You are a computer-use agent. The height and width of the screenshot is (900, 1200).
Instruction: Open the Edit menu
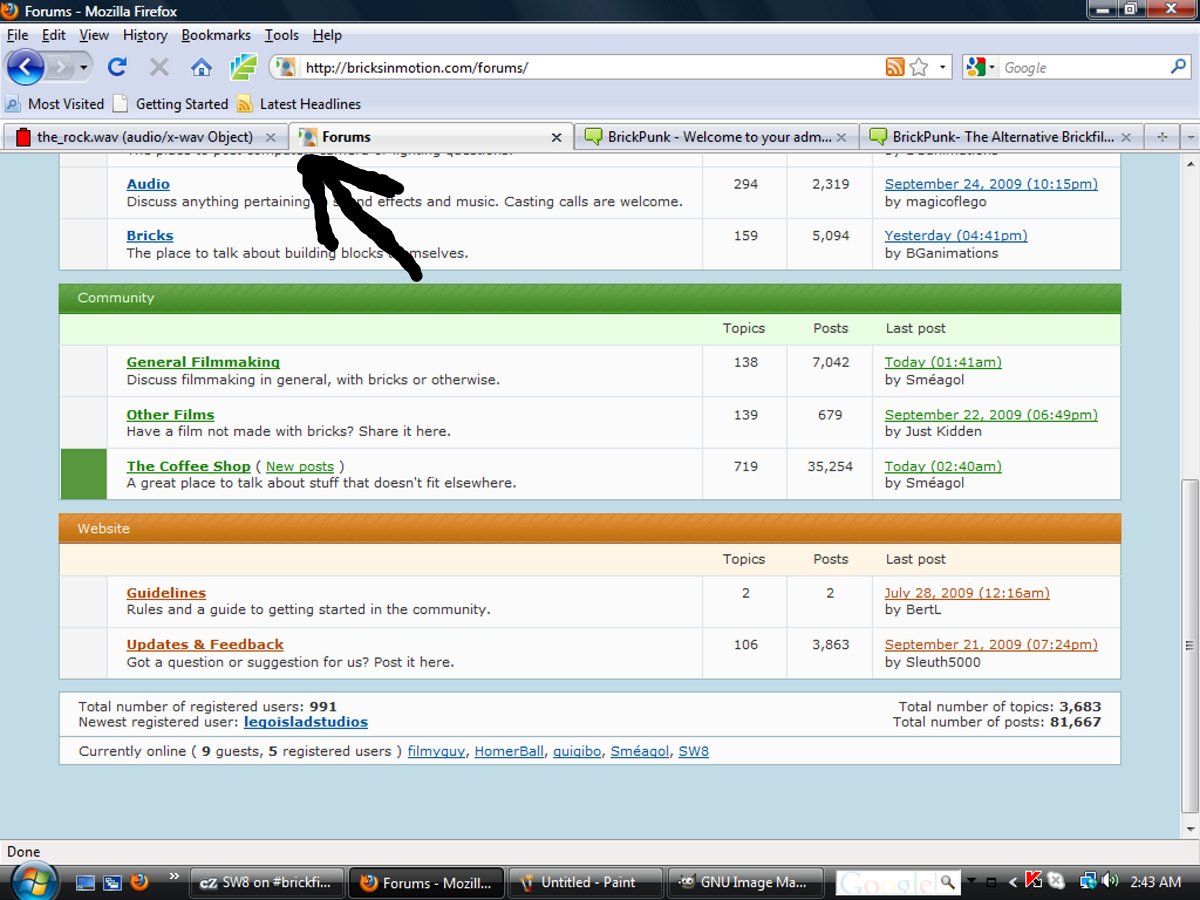[x=53, y=35]
